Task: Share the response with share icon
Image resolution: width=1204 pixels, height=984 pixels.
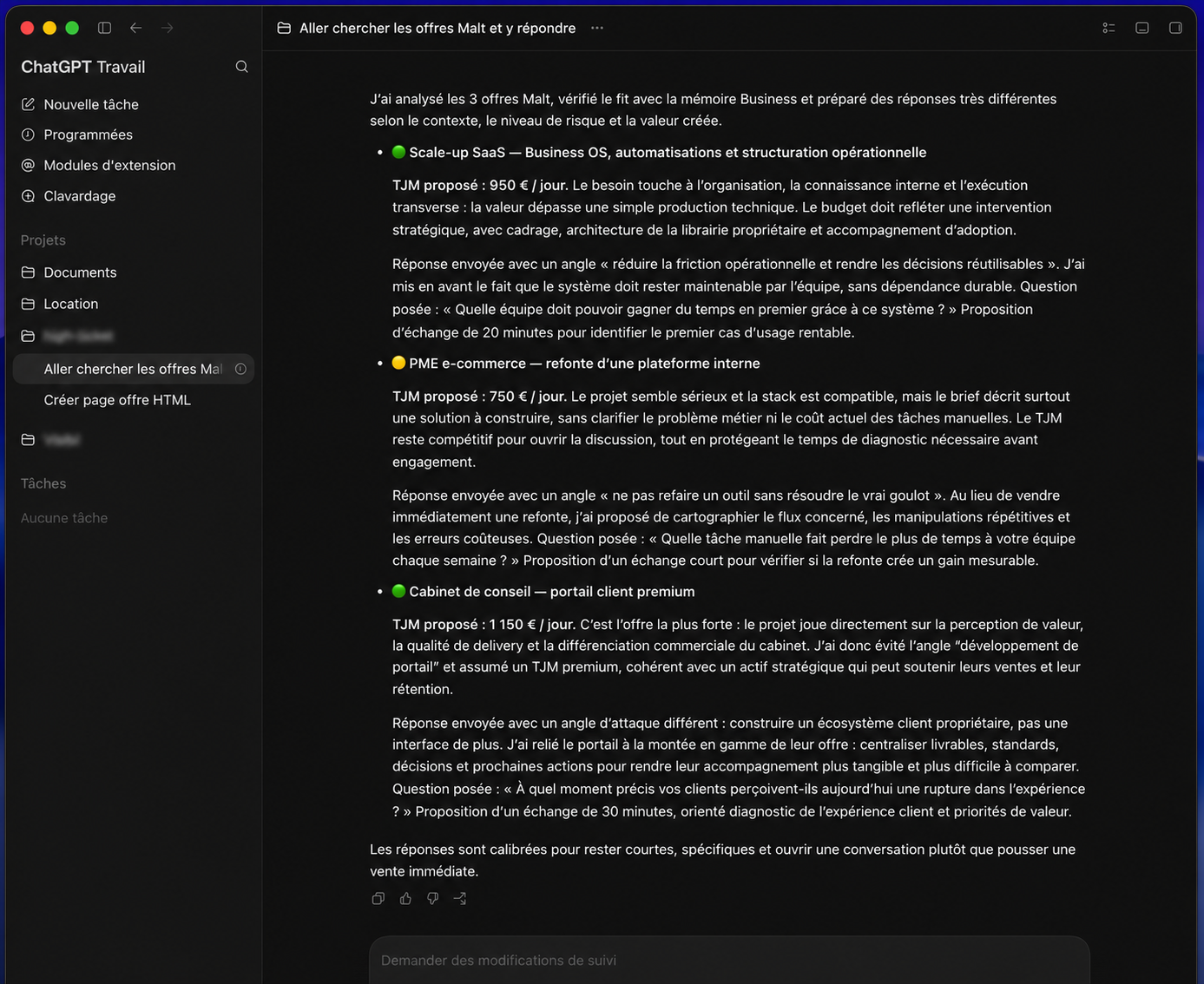Action: point(460,899)
